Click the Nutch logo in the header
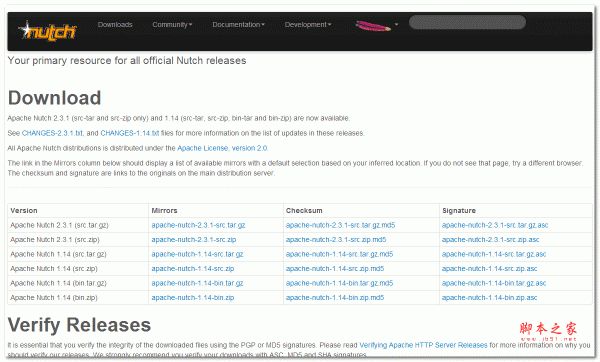 [47, 31]
